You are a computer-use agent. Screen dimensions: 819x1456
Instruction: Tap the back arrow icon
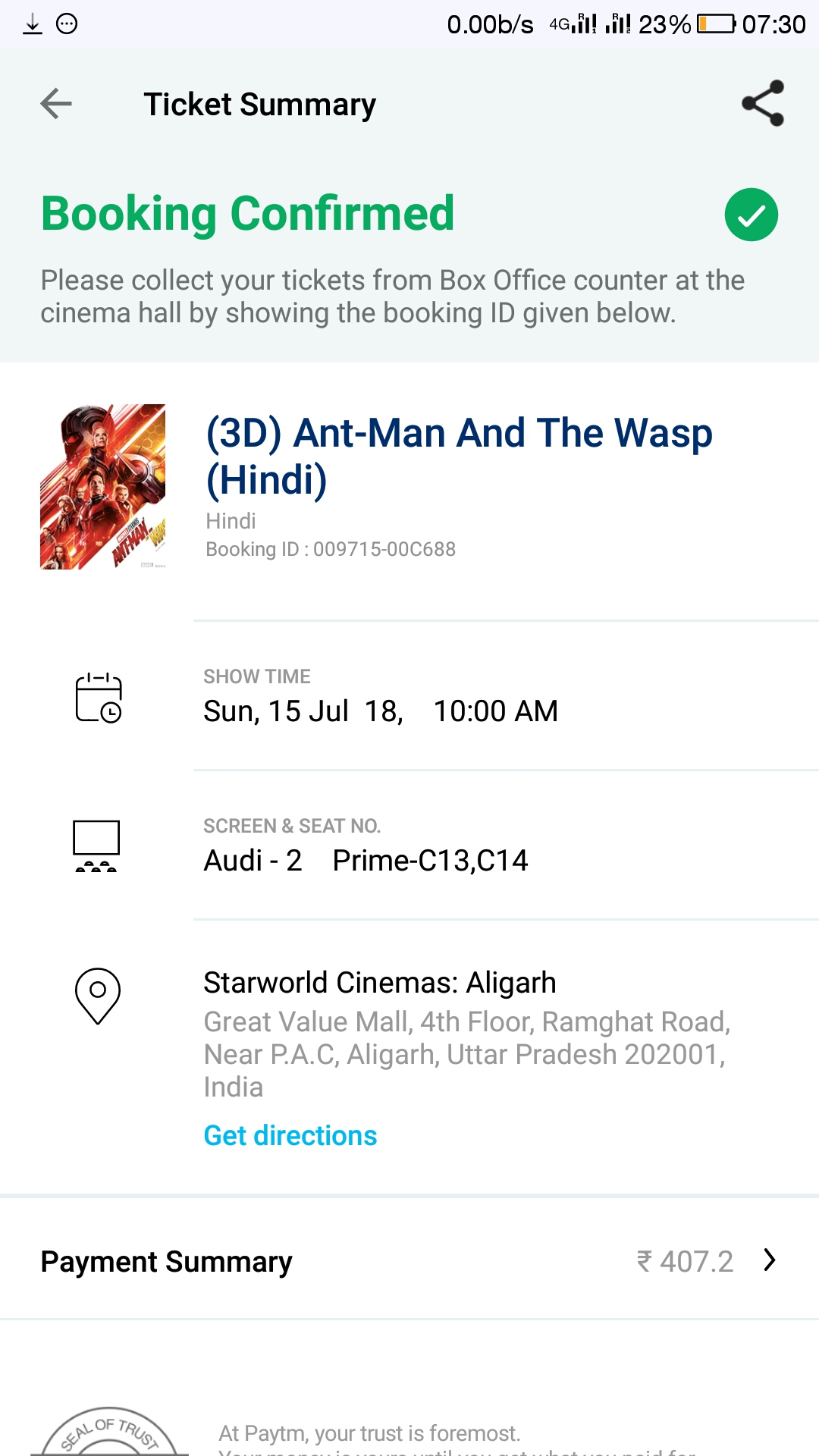[56, 104]
